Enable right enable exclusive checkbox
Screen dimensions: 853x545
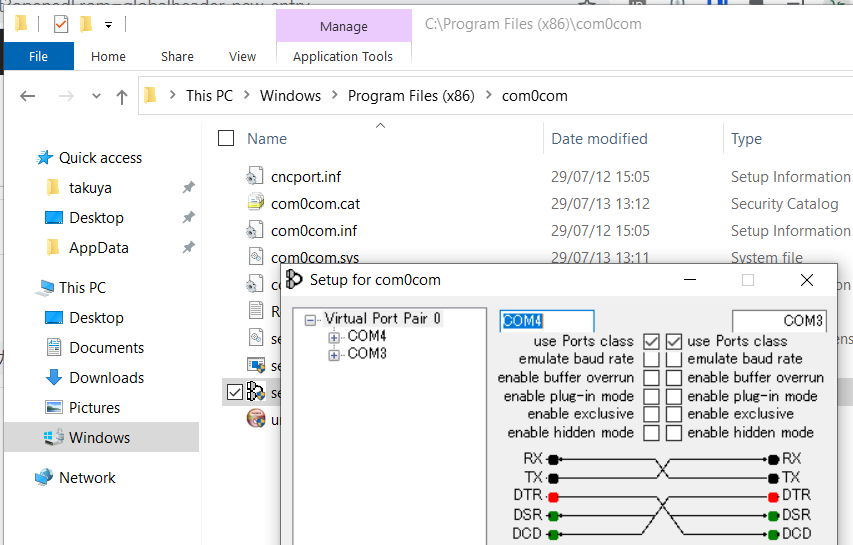(x=674, y=414)
